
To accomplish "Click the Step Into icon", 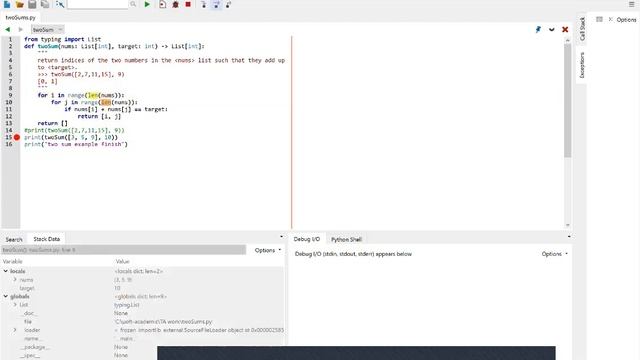I will pyautogui.click(x=204, y=4).
